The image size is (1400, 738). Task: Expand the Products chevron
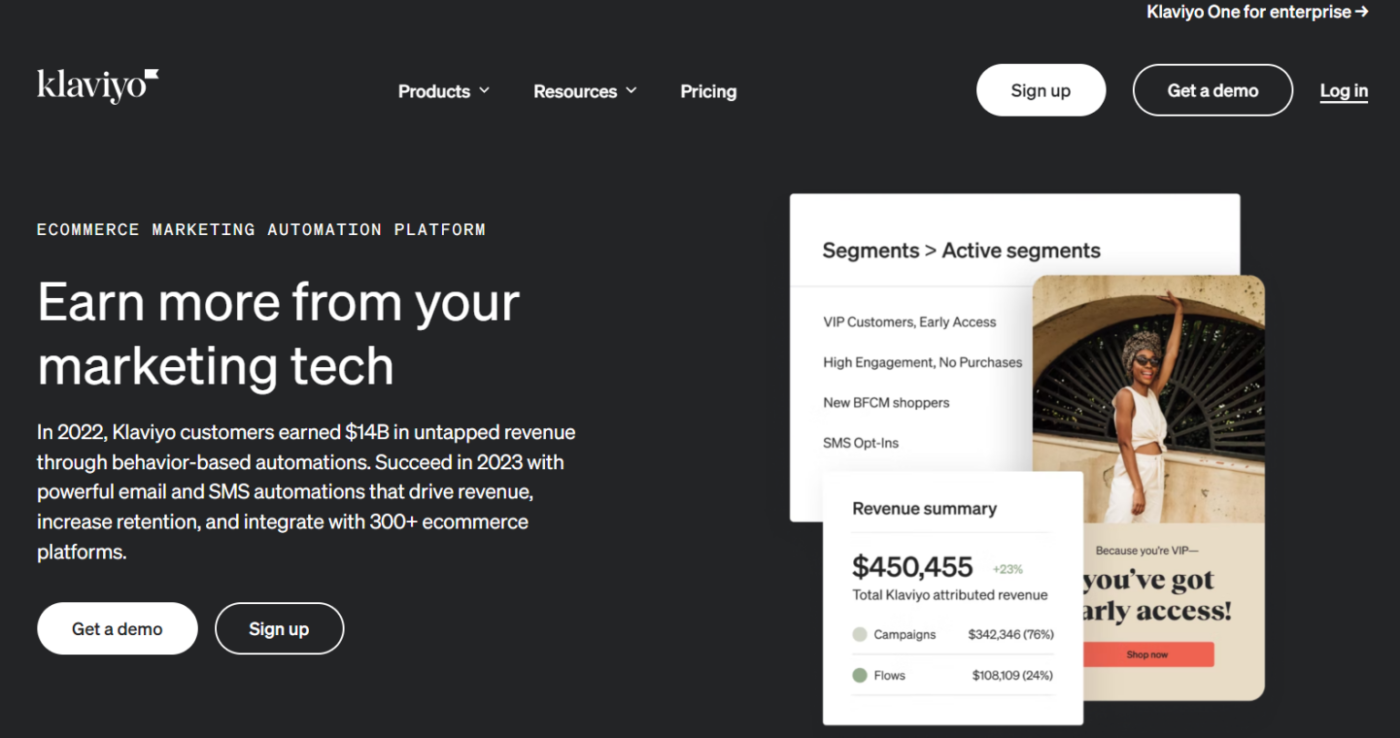pos(484,91)
